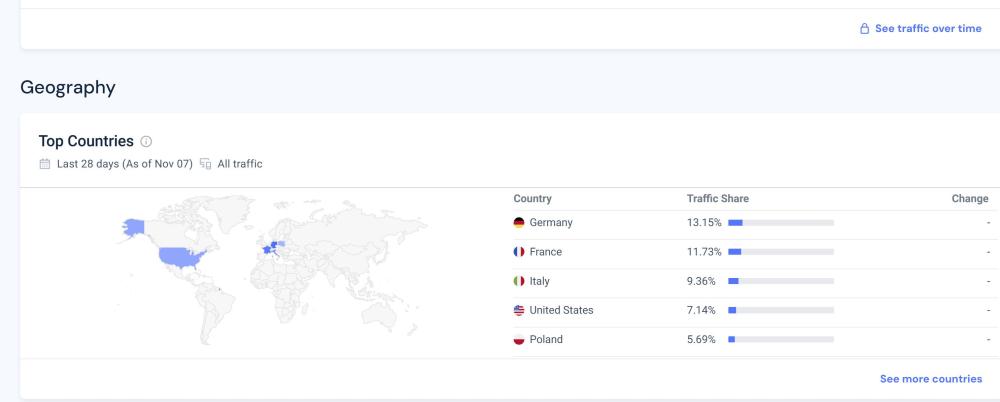Click the Change column header
The width and height of the screenshot is (1000, 402).
point(969,199)
